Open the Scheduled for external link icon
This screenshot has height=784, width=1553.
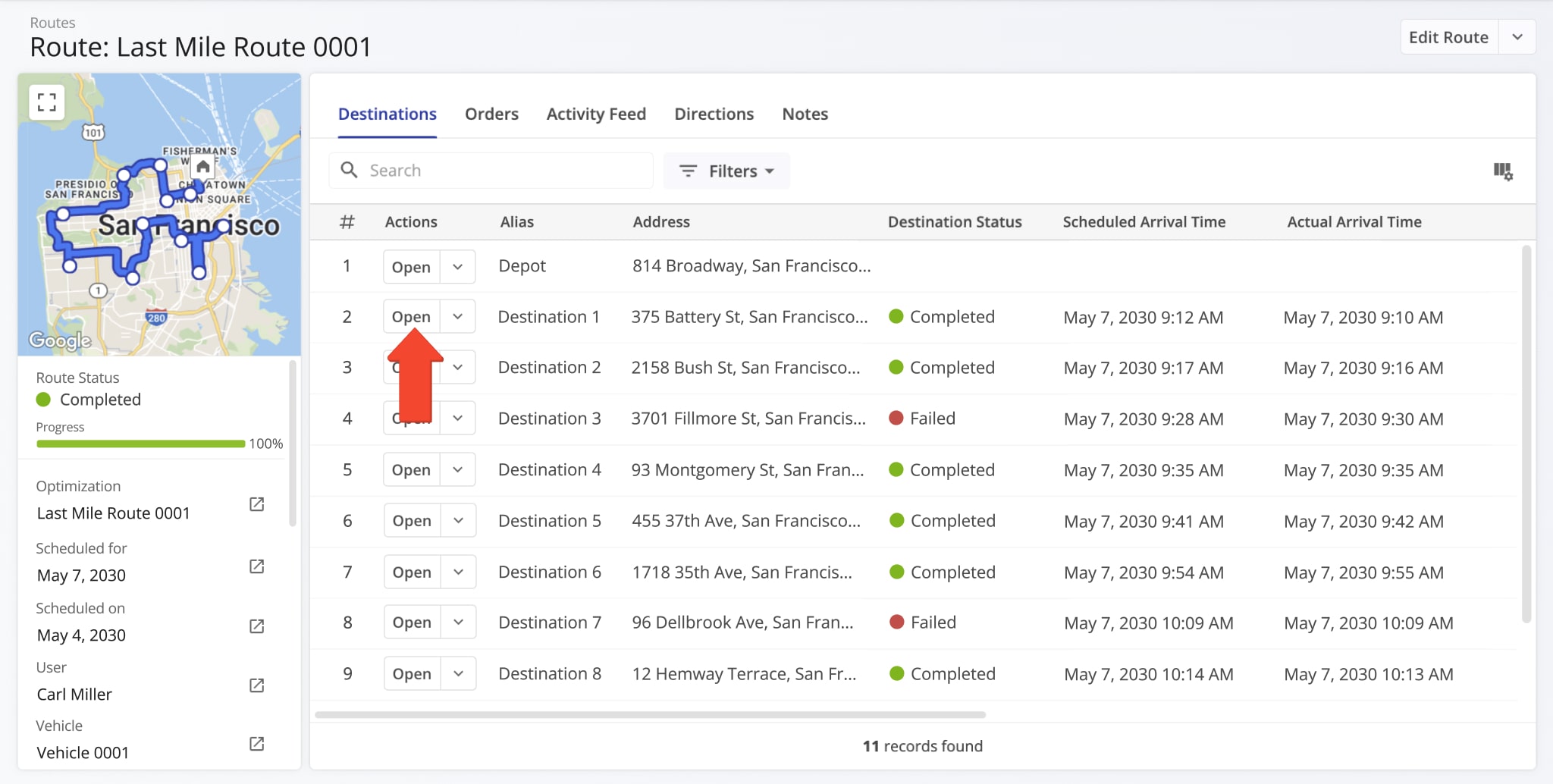257,567
